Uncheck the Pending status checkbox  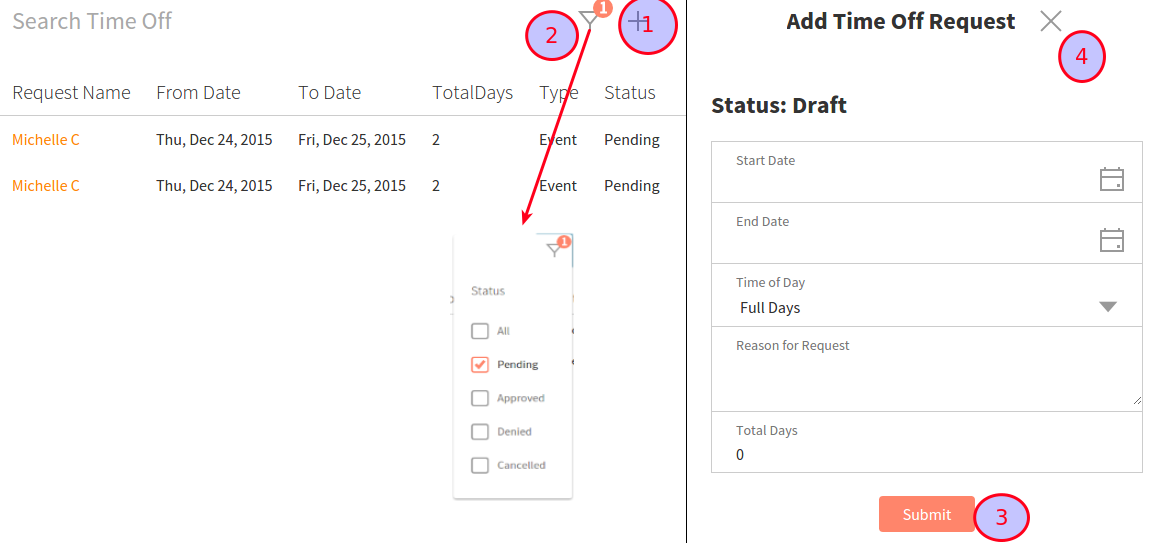point(480,365)
